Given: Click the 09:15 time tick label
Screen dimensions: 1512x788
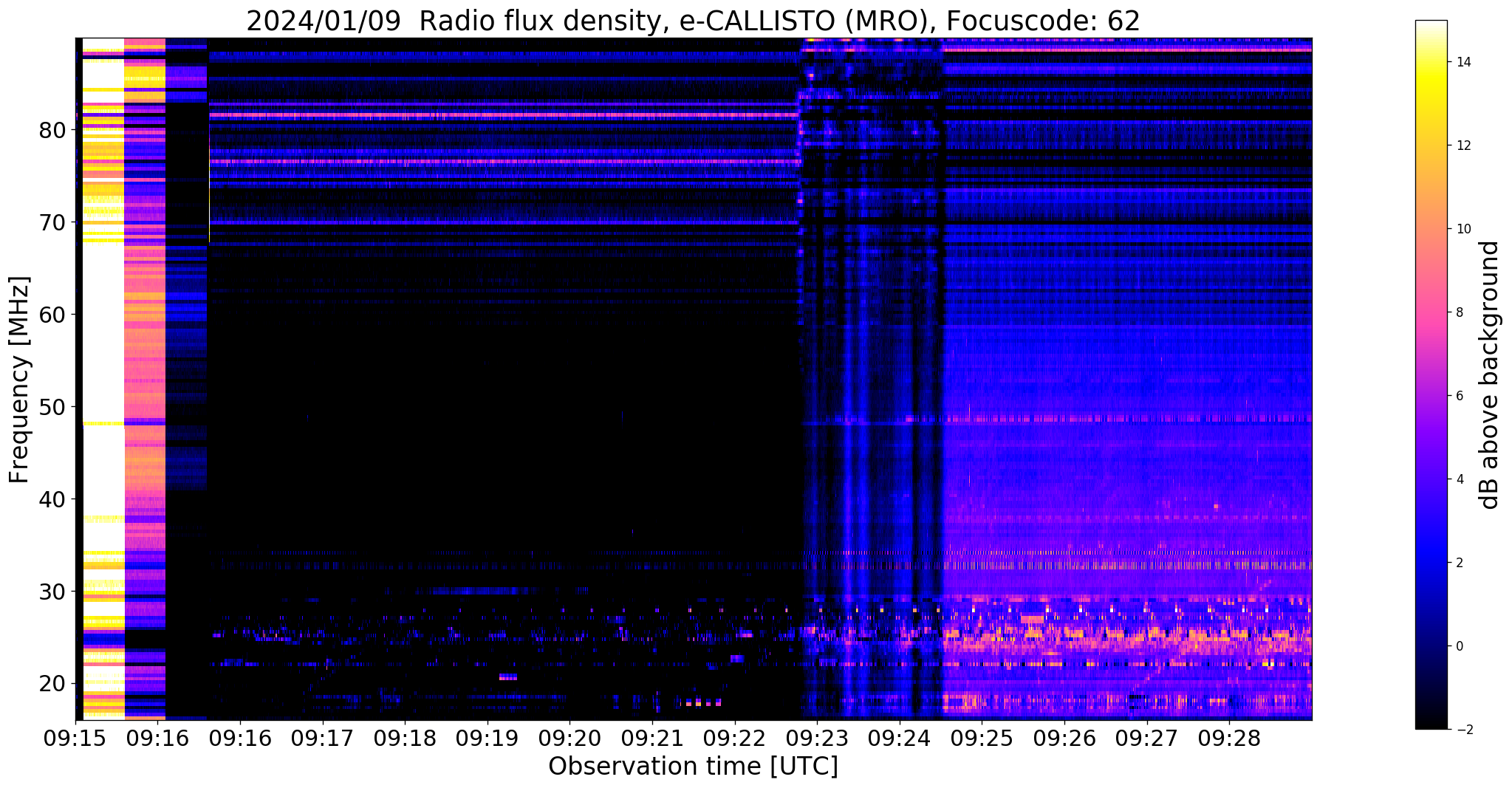Looking at the screenshot, I should (x=75, y=739).
